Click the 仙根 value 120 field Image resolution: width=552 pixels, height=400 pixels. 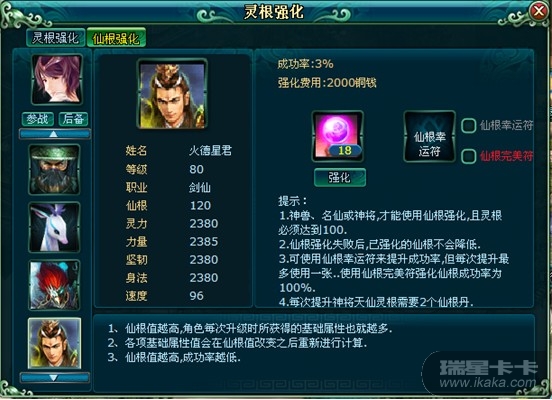pyautogui.click(x=200, y=206)
